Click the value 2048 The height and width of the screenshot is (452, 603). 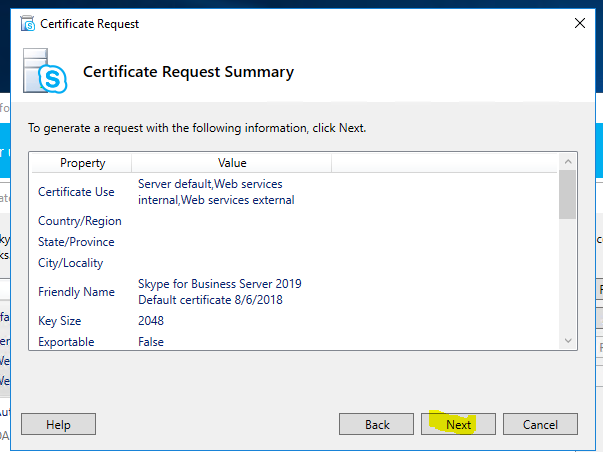coord(151,320)
